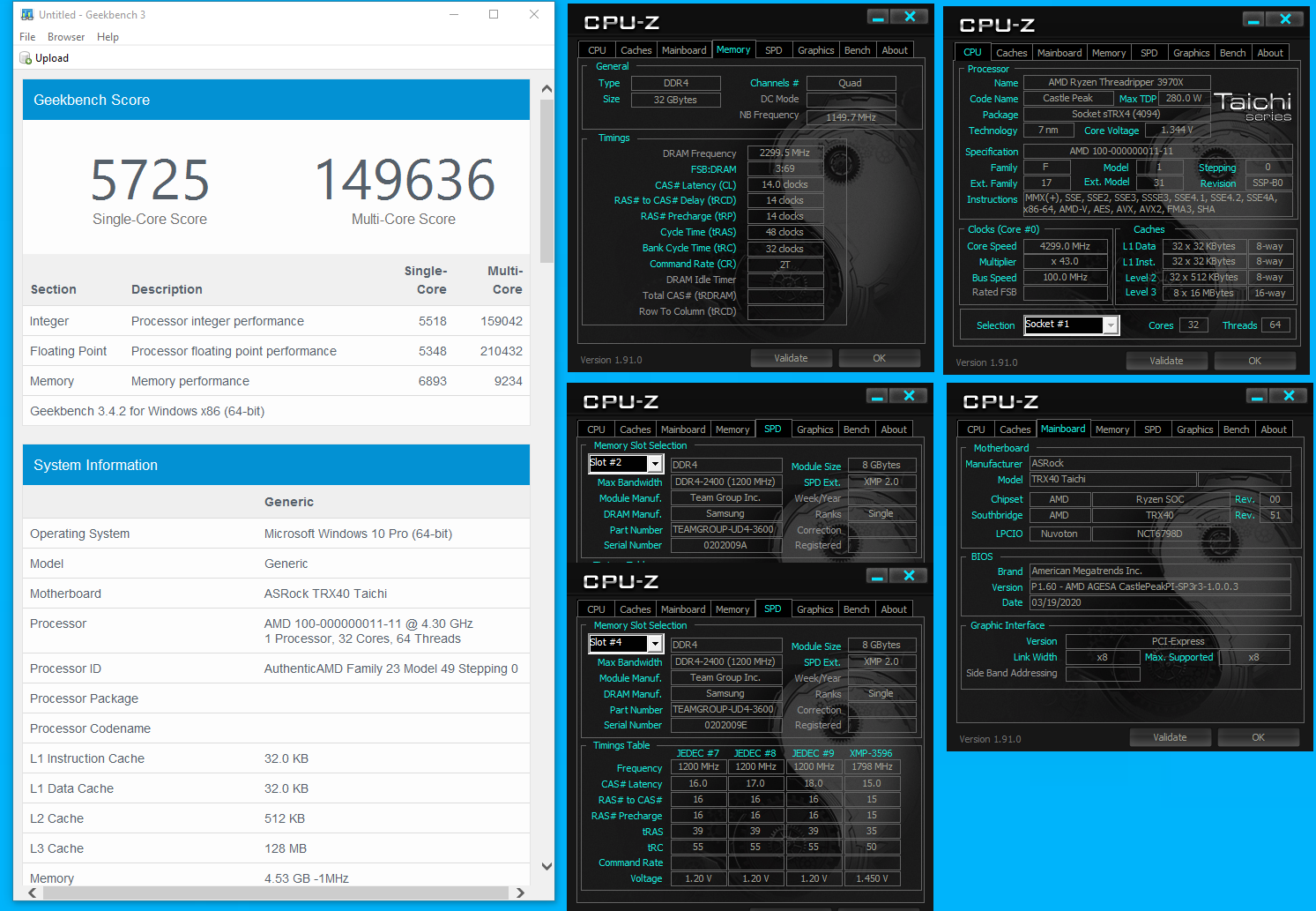This screenshot has width=1316, height=911.
Task: Minimize the CPU-Z window showing Slot #2
Action: point(877,396)
